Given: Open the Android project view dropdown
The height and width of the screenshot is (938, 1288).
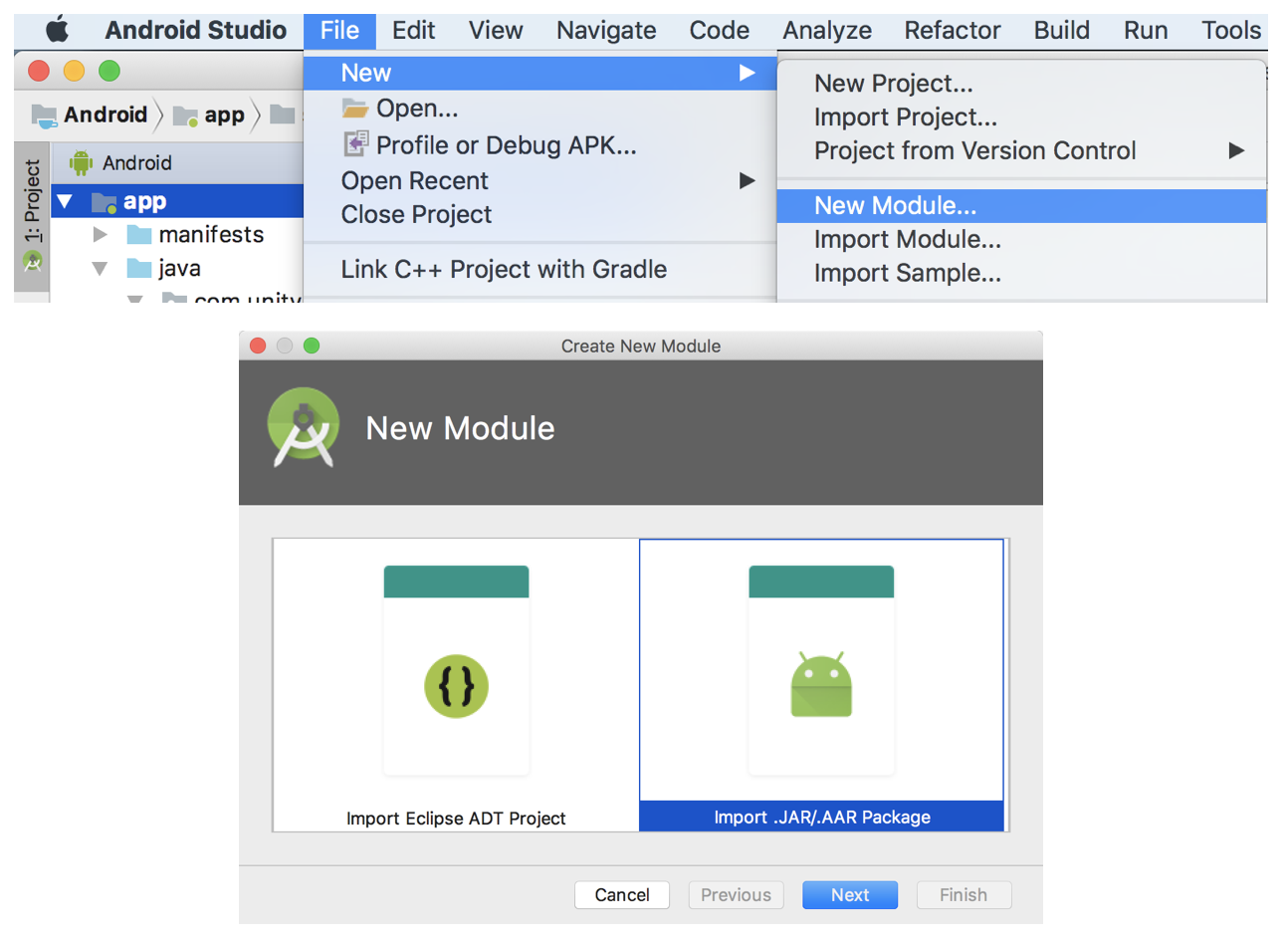Looking at the screenshot, I should click(x=136, y=162).
